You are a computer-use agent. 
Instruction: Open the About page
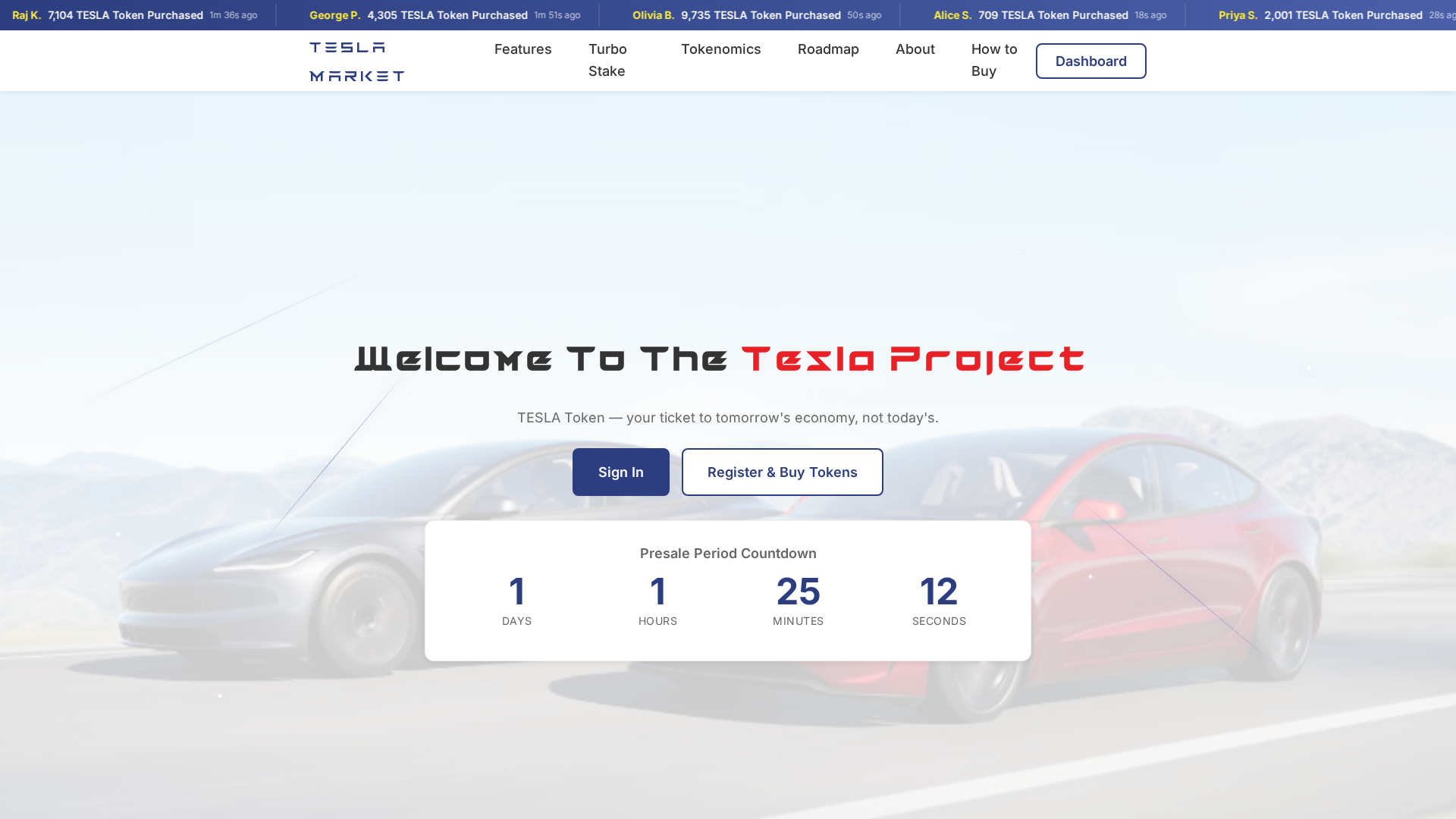point(915,49)
